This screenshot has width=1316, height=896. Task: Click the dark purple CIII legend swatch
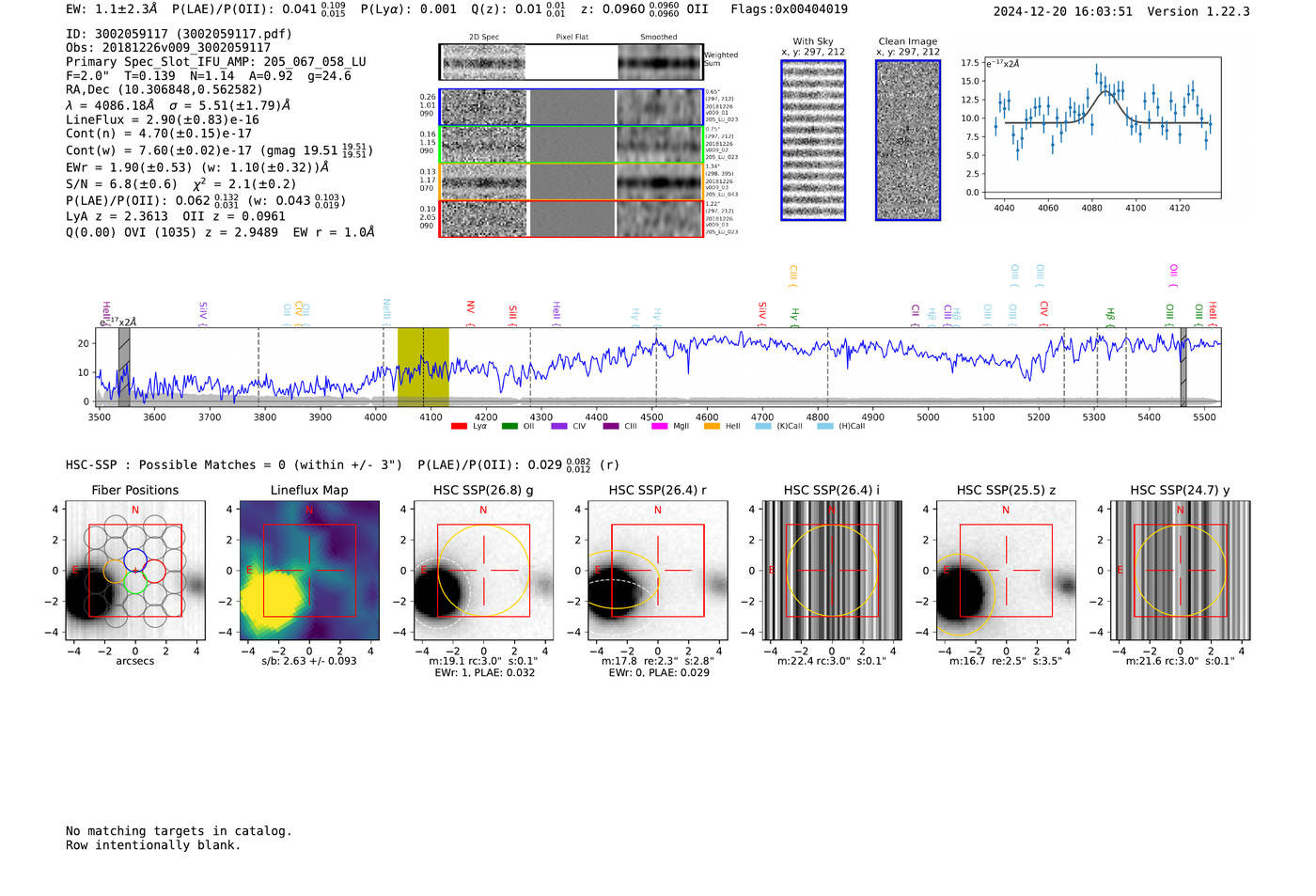tap(611, 426)
